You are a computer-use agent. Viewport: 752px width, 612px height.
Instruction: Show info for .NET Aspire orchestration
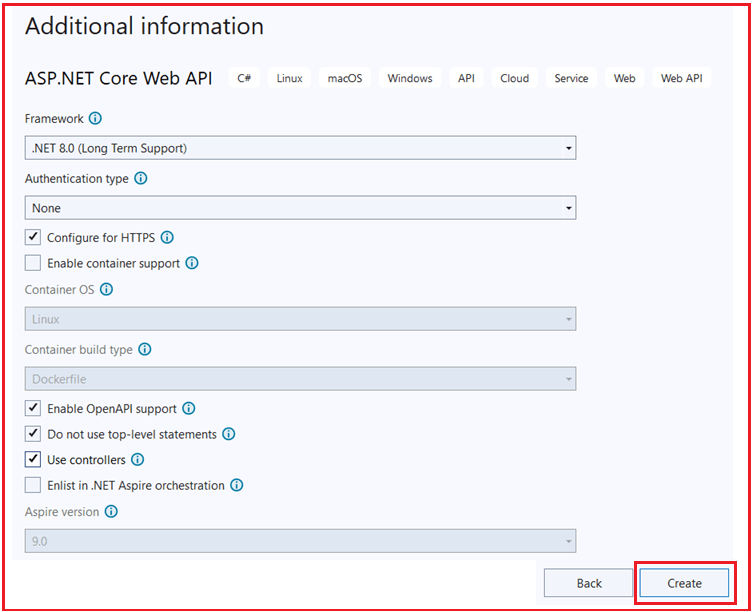pyautogui.click(x=236, y=485)
